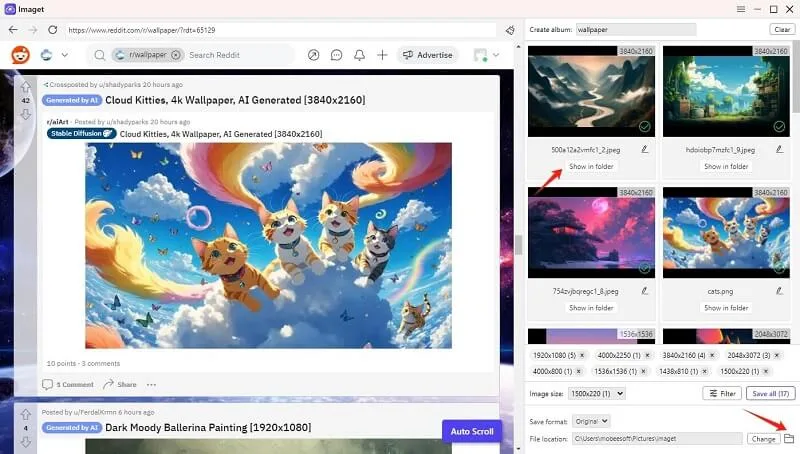The width and height of the screenshot is (800, 454).
Task: Upvote the Cloud Kitties post
Action: (26, 87)
